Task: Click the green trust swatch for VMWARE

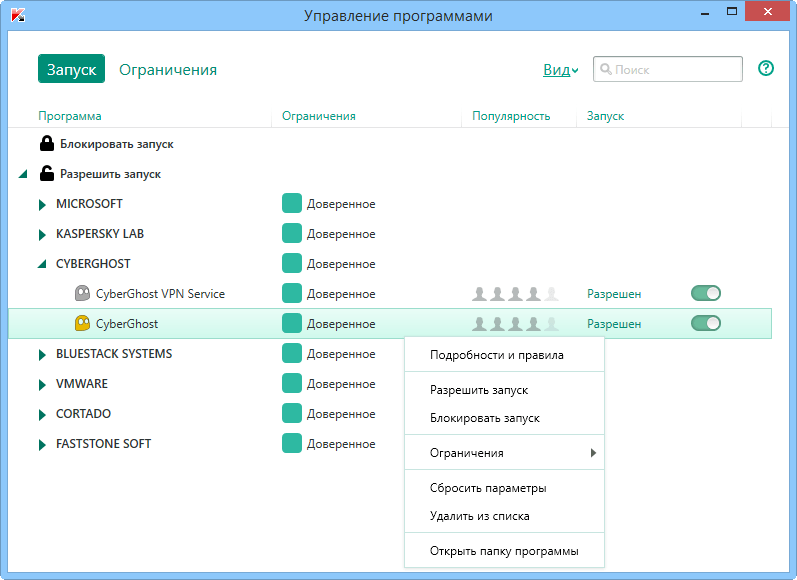Action: 292,383
